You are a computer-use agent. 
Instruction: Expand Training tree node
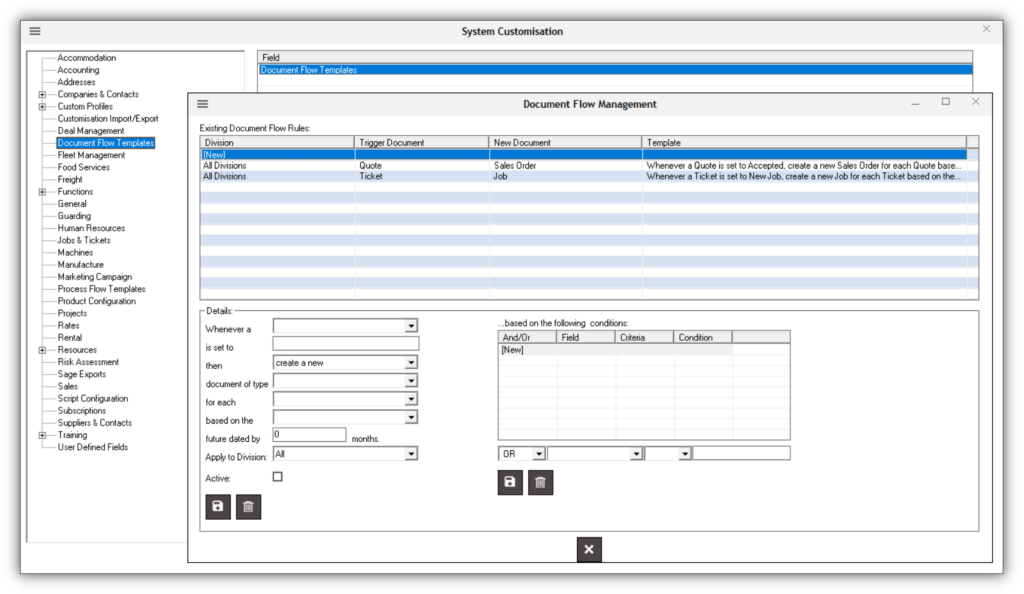[42, 435]
